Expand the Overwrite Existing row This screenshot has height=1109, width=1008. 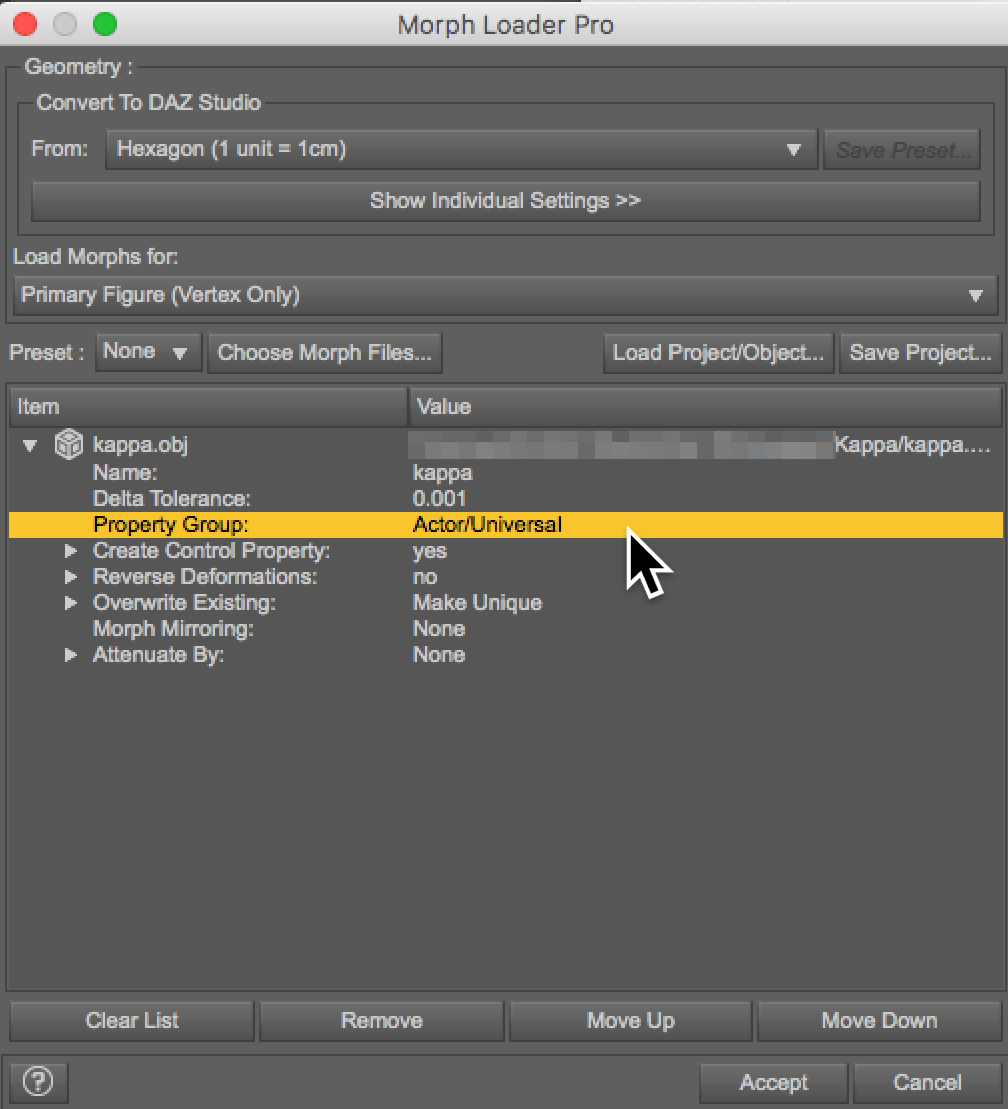click(70, 603)
